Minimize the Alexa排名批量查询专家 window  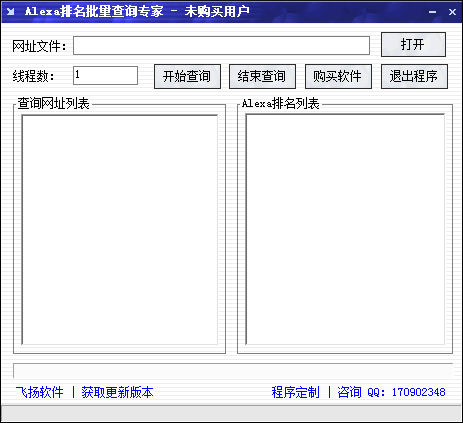tap(433, 12)
